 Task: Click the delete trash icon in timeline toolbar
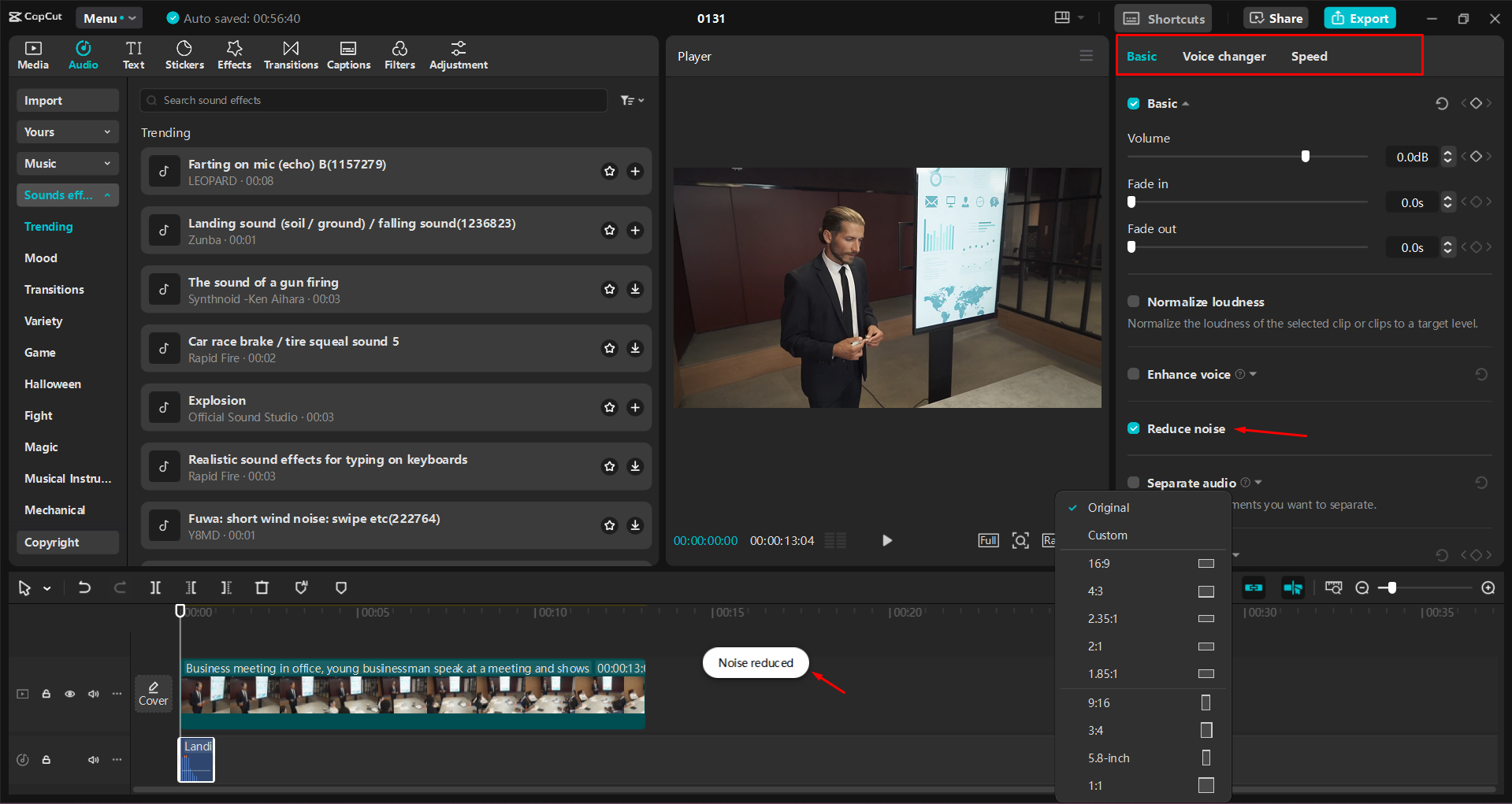tap(262, 587)
